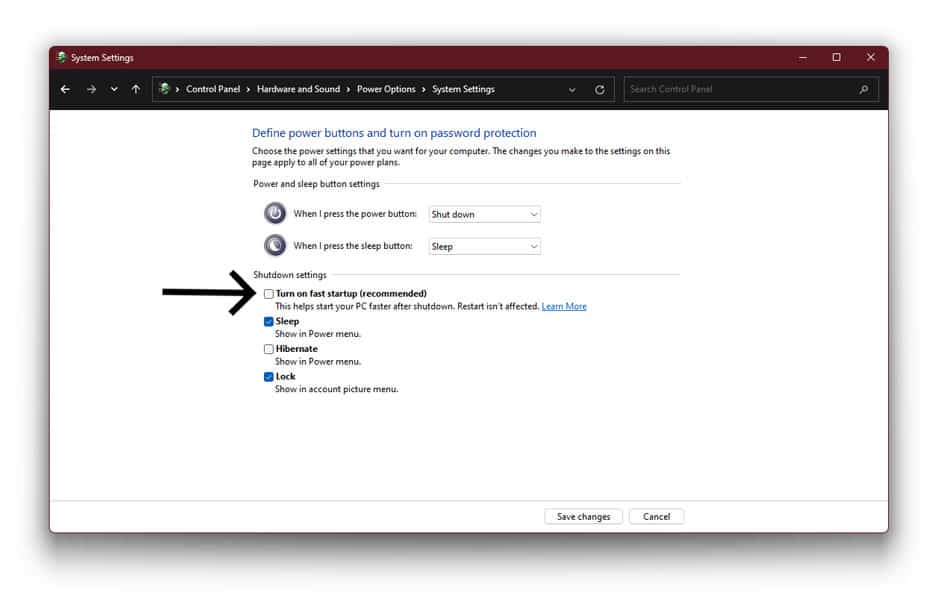Open the power button action dropdown
The width and height of the screenshot is (934, 600).
(x=484, y=214)
